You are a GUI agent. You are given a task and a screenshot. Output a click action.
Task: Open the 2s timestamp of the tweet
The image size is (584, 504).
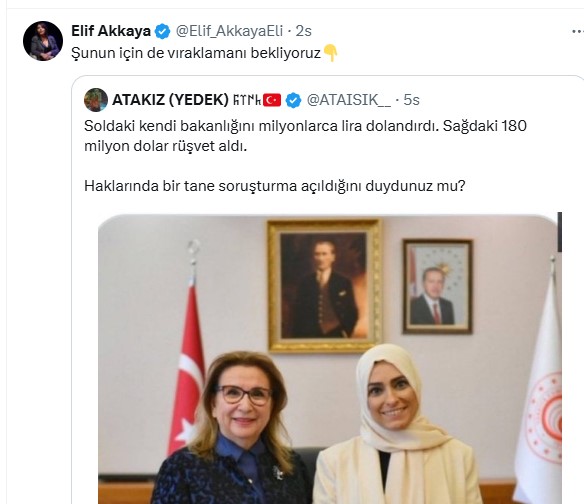coord(304,31)
